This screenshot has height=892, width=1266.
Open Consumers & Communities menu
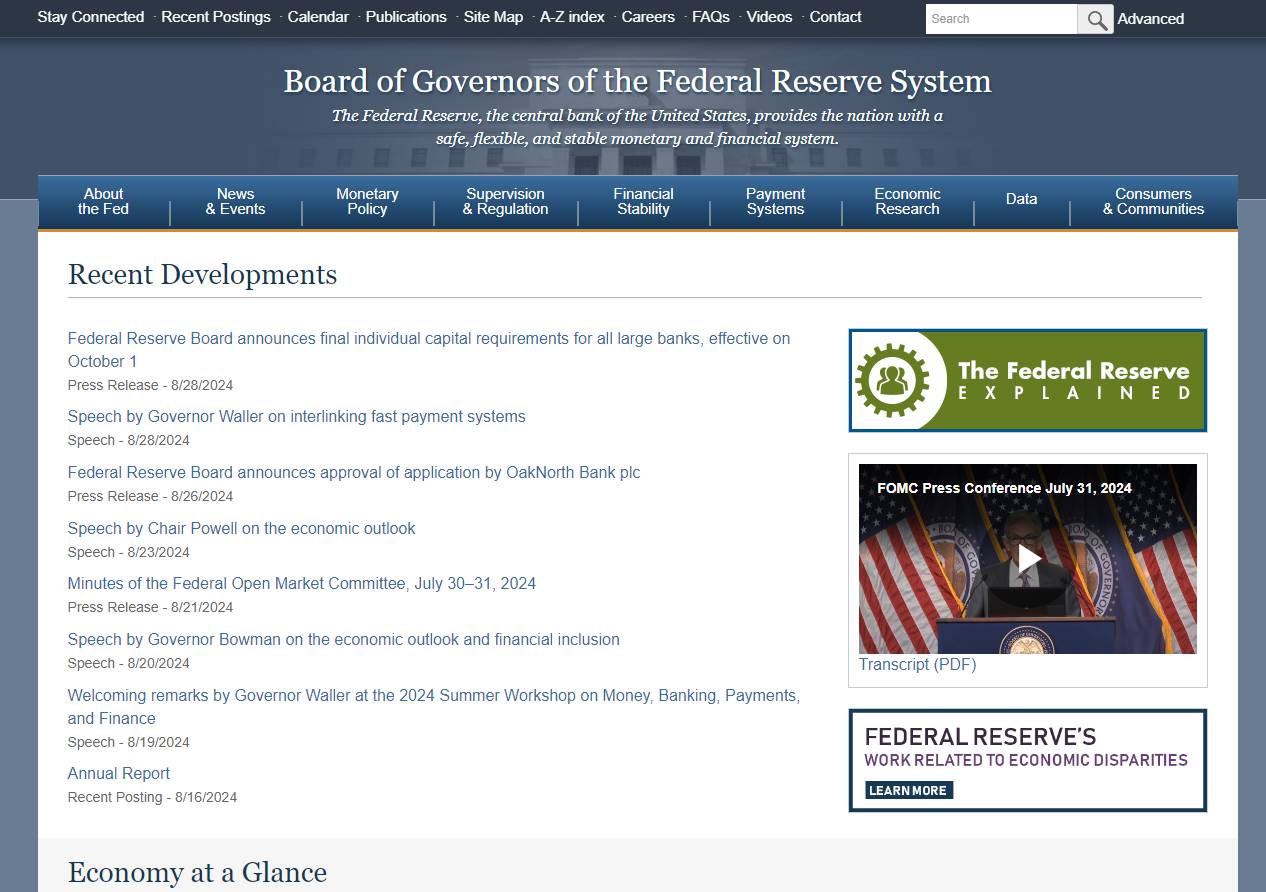pos(1153,201)
